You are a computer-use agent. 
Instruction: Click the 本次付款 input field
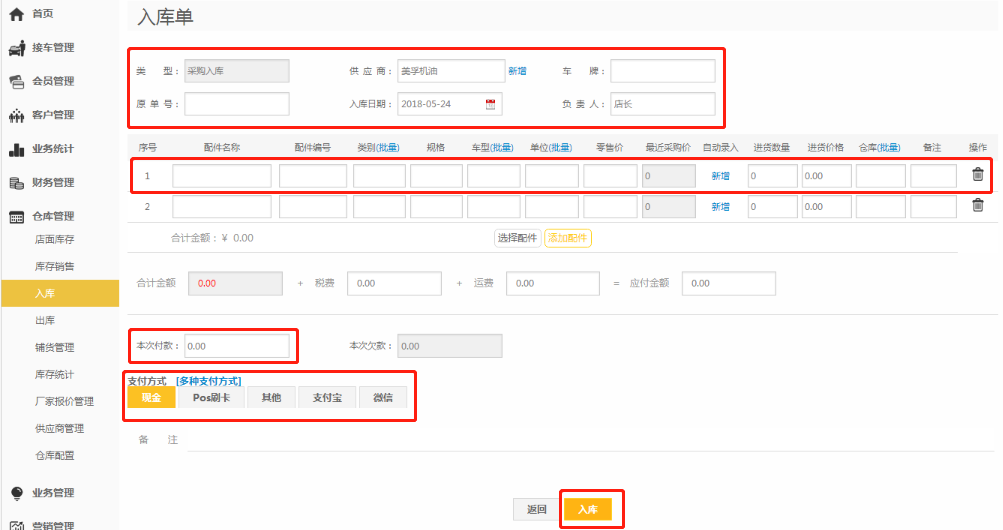click(236, 346)
